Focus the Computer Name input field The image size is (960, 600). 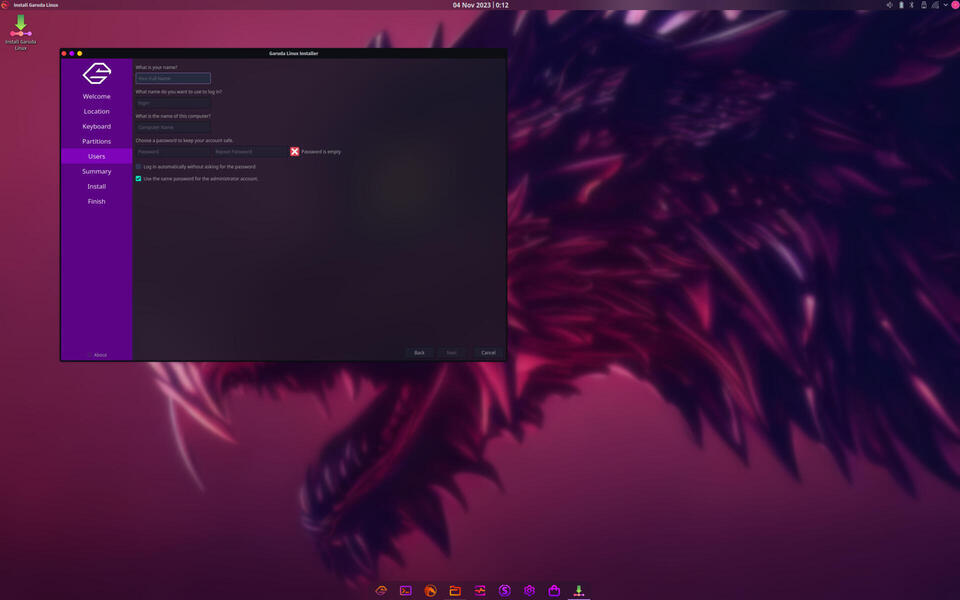173,127
